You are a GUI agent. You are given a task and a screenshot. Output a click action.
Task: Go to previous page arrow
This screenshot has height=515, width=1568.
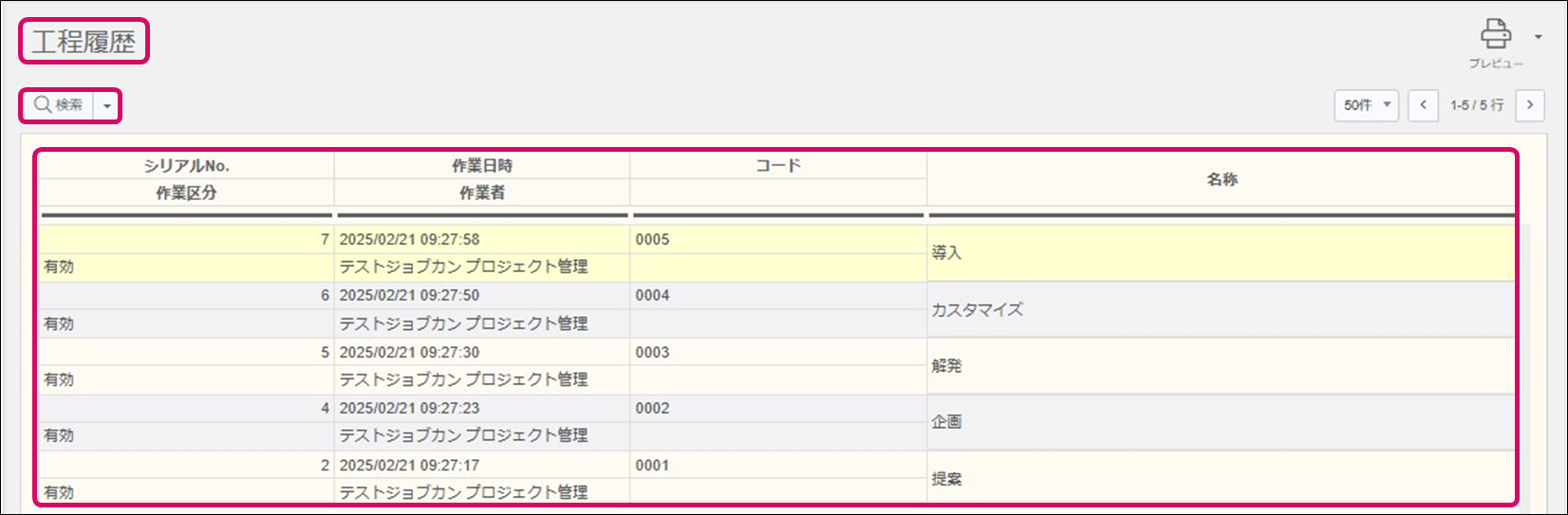click(1423, 105)
